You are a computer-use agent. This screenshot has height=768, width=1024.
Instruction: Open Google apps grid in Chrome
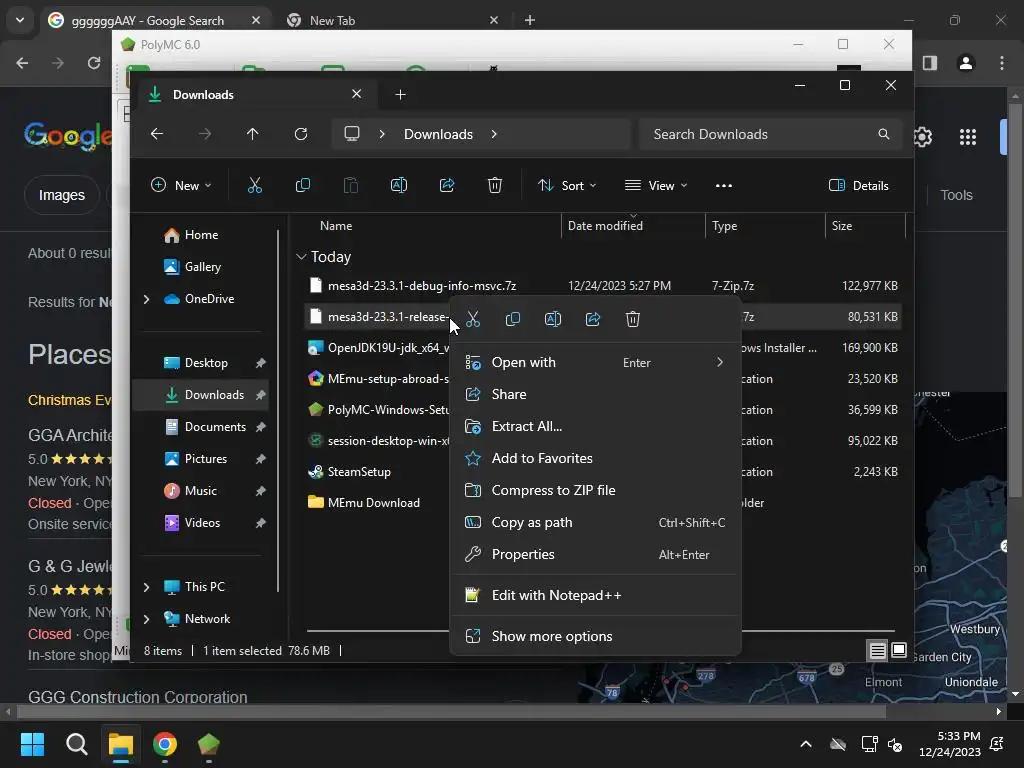point(968,136)
